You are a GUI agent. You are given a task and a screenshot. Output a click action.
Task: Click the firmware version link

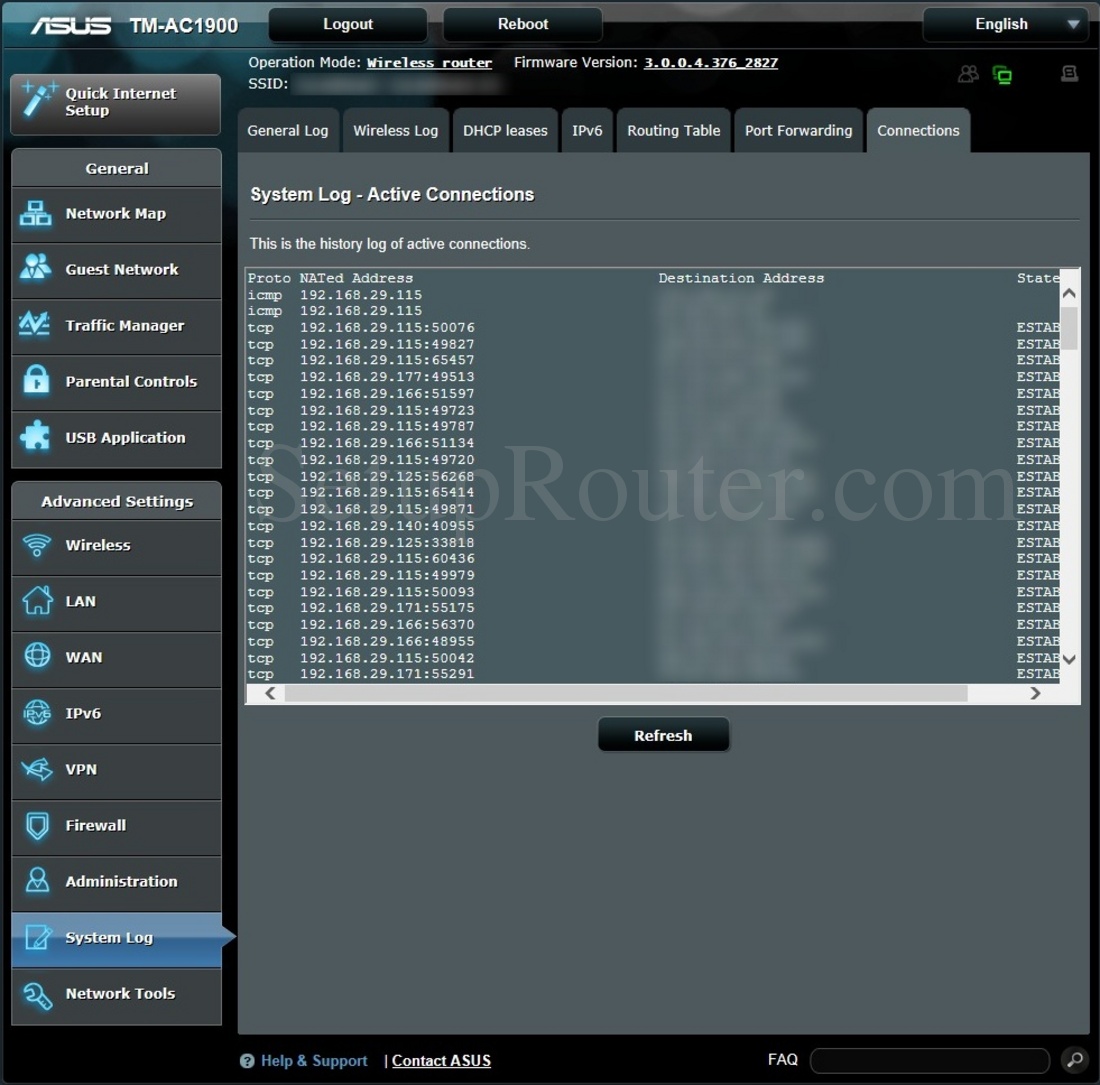pos(710,62)
